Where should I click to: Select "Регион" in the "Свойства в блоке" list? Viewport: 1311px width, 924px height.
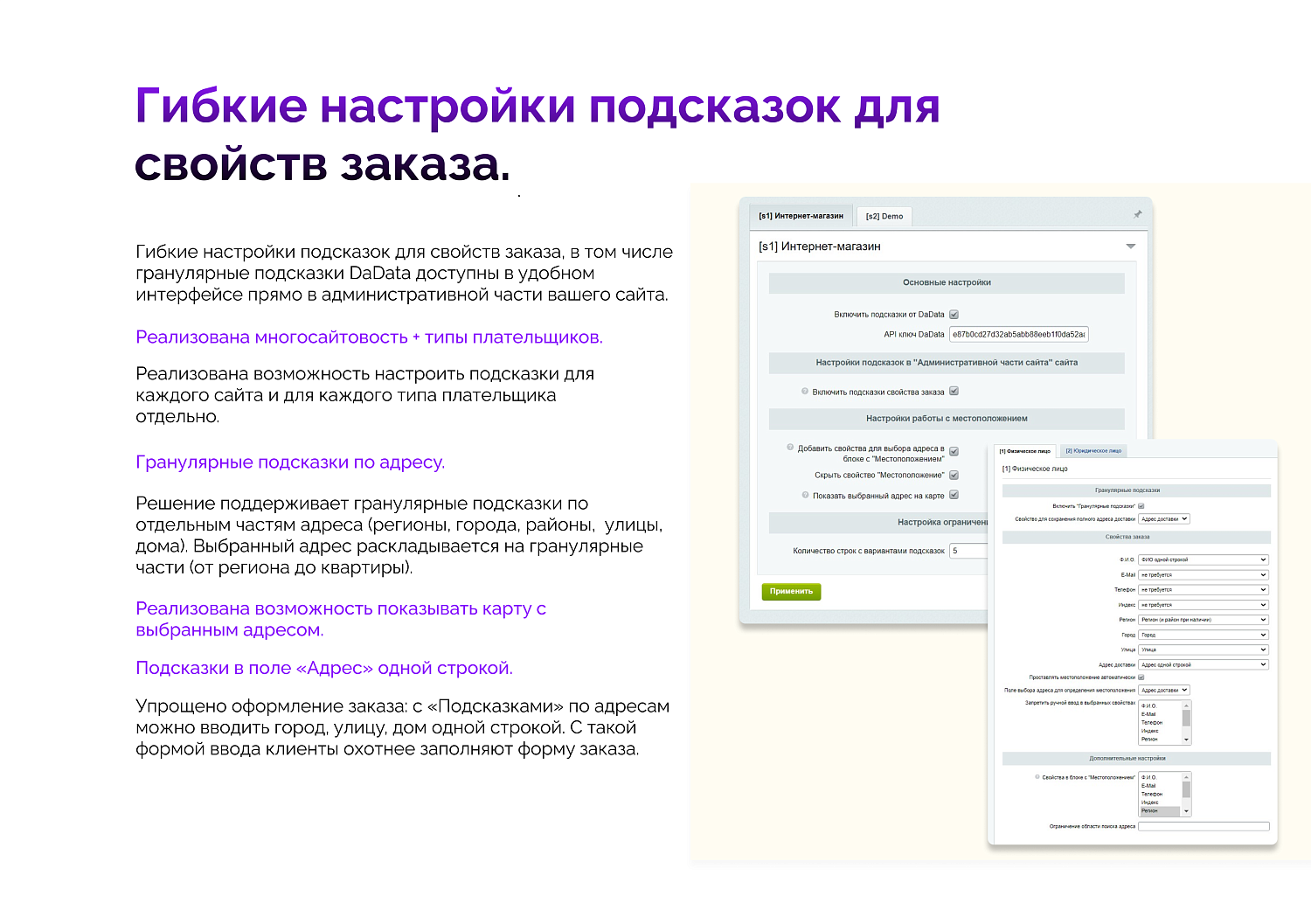coord(1150,809)
